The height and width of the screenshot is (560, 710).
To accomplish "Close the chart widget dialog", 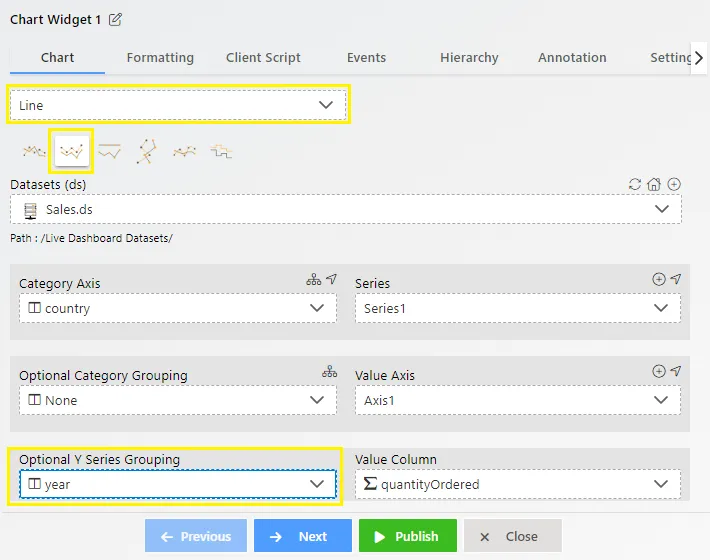I will coord(513,536).
